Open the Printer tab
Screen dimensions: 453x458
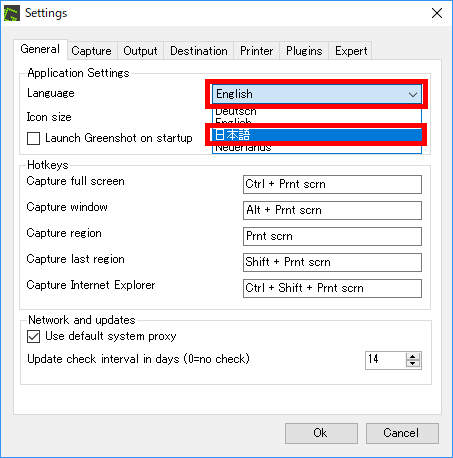[x=256, y=51]
